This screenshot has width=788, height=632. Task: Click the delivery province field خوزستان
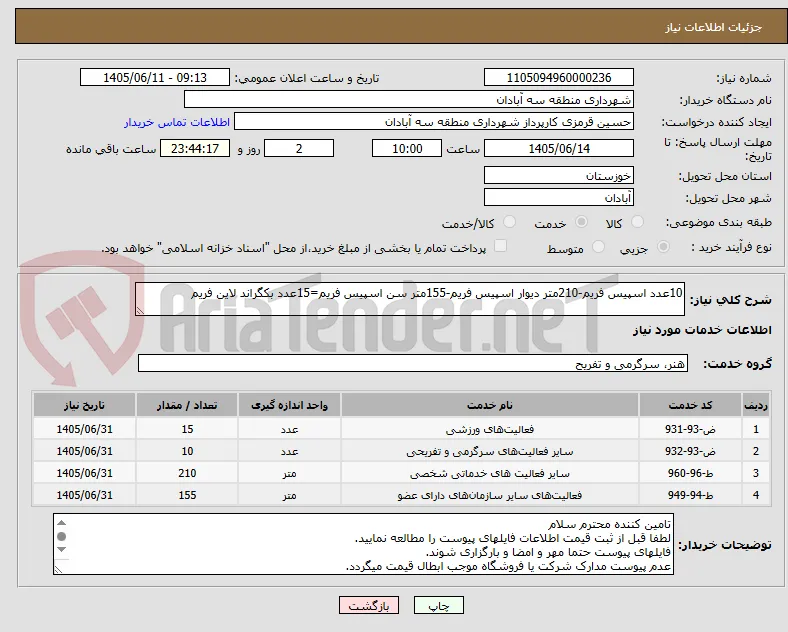tap(558, 175)
